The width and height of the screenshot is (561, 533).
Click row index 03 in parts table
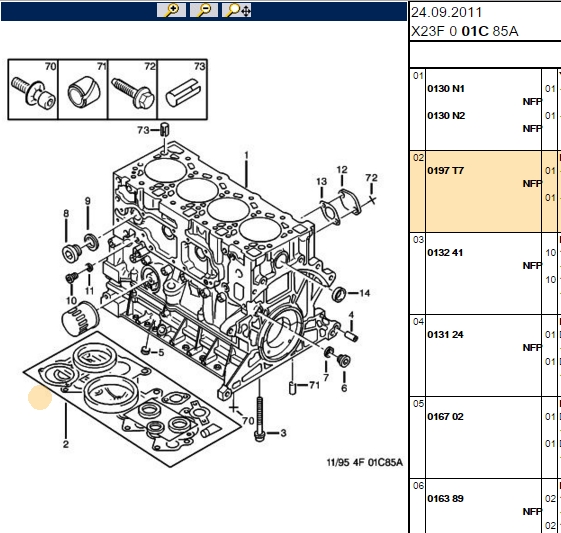pos(418,240)
